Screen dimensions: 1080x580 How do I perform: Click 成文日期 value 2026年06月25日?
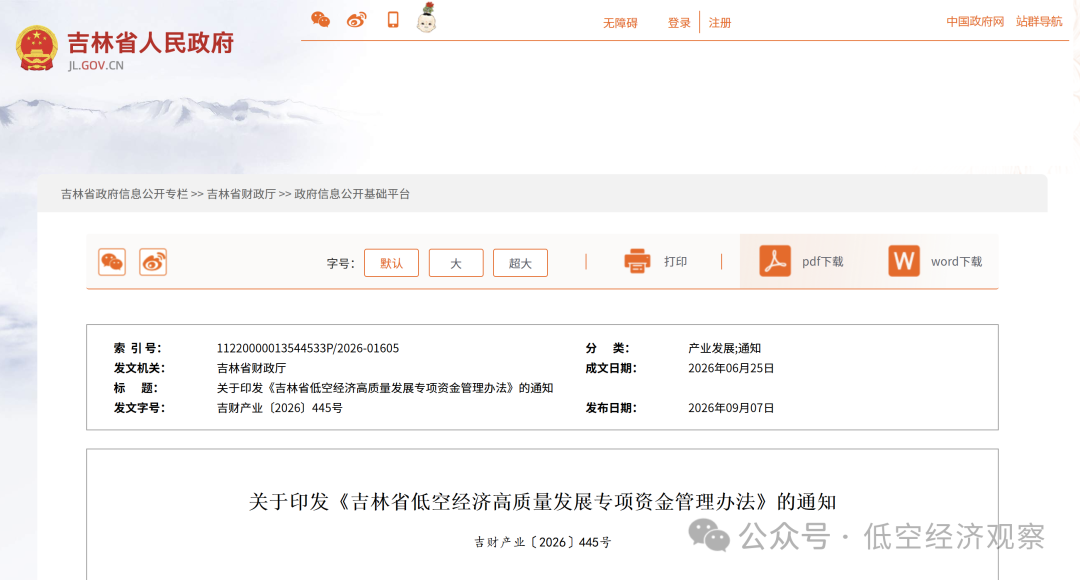coord(731,369)
